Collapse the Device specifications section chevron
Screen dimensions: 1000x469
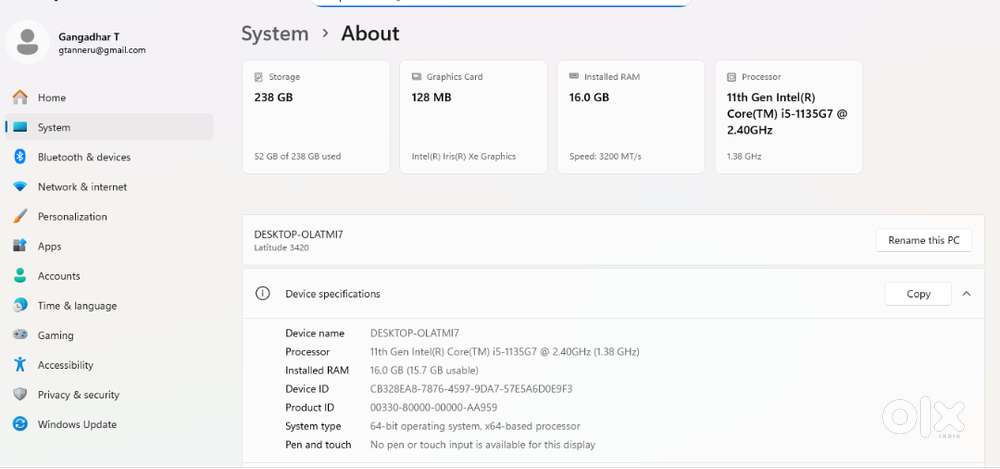pos(966,294)
